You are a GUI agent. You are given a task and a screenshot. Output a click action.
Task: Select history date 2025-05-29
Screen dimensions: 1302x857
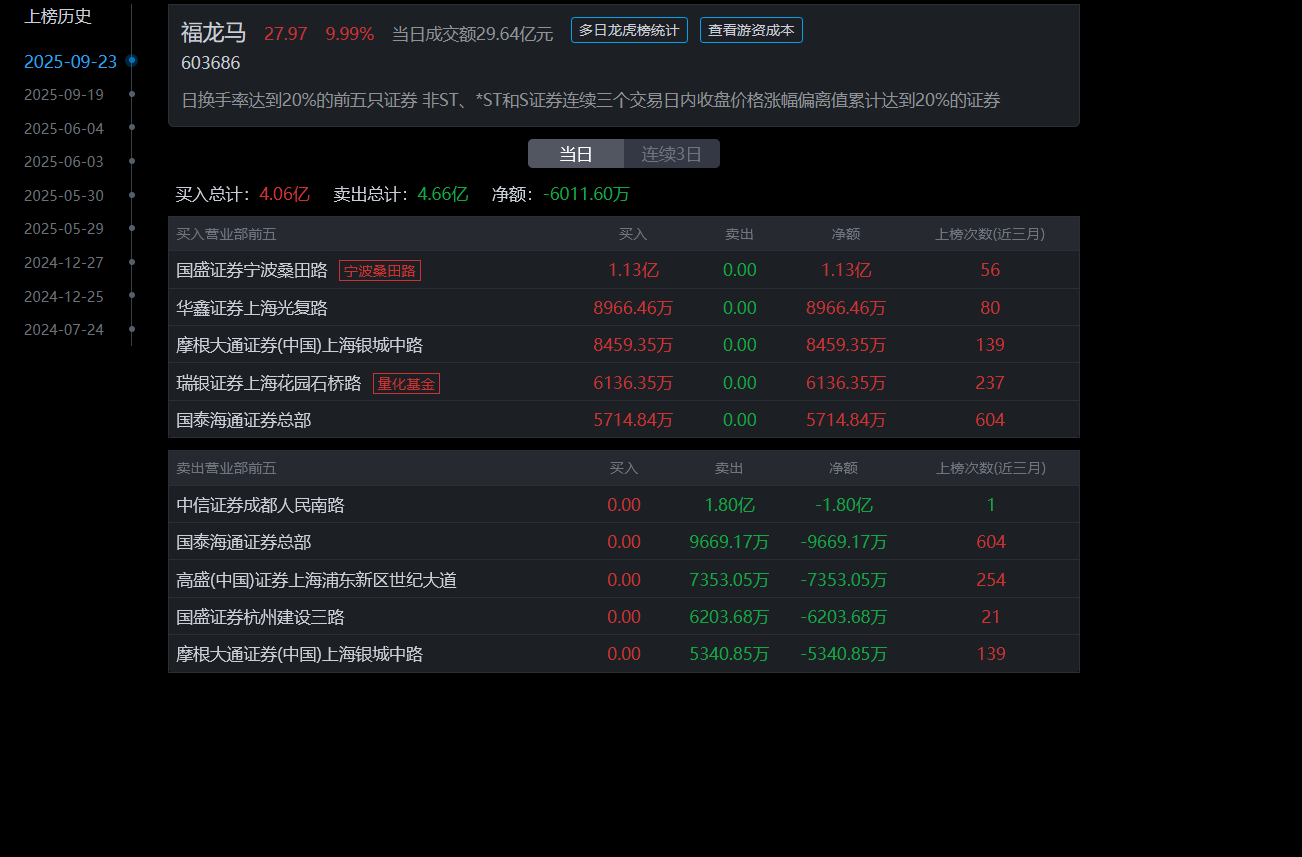(x=64, y=229)
